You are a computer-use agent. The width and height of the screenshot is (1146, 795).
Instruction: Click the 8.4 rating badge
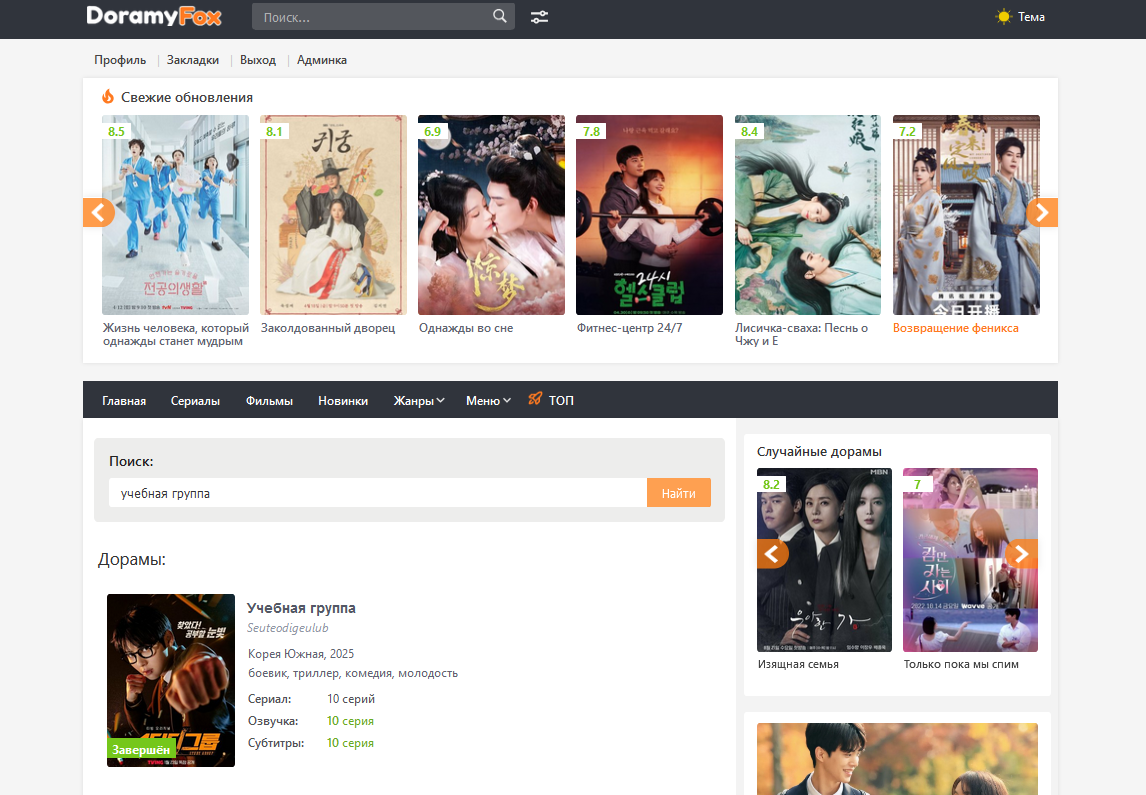click(749, 132)
